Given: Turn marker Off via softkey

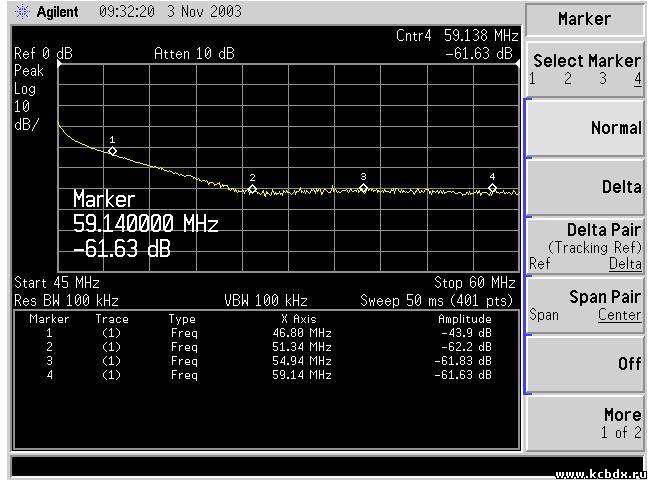Looking at the screenshot, I should coord(585,364).
